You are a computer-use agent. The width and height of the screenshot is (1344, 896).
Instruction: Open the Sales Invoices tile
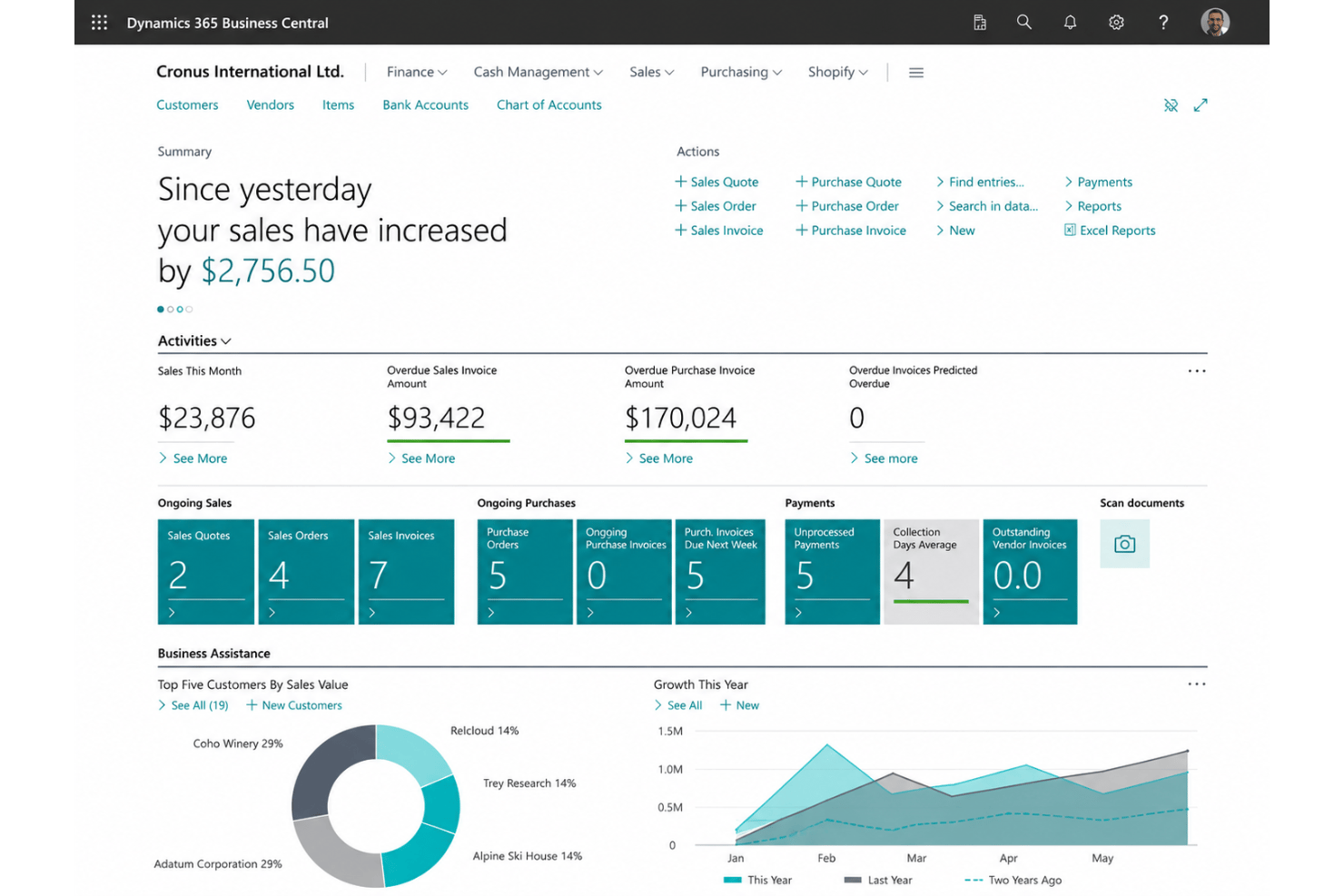click(x=406, y=571)
